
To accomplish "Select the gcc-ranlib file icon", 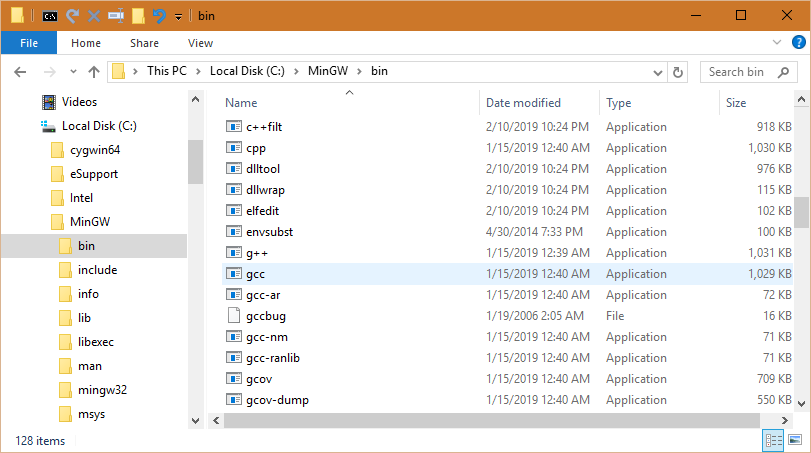I will point(234,358).
